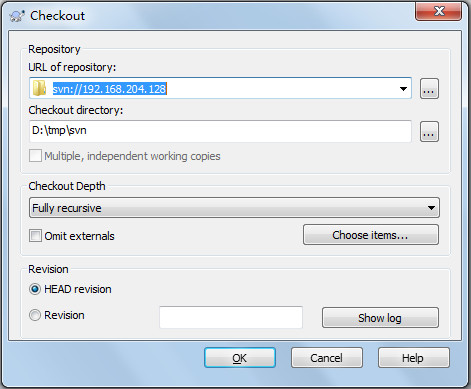The image size is (471, 389).
Task: Click the Fully recursive combo box text
Action: click(67, 208)
